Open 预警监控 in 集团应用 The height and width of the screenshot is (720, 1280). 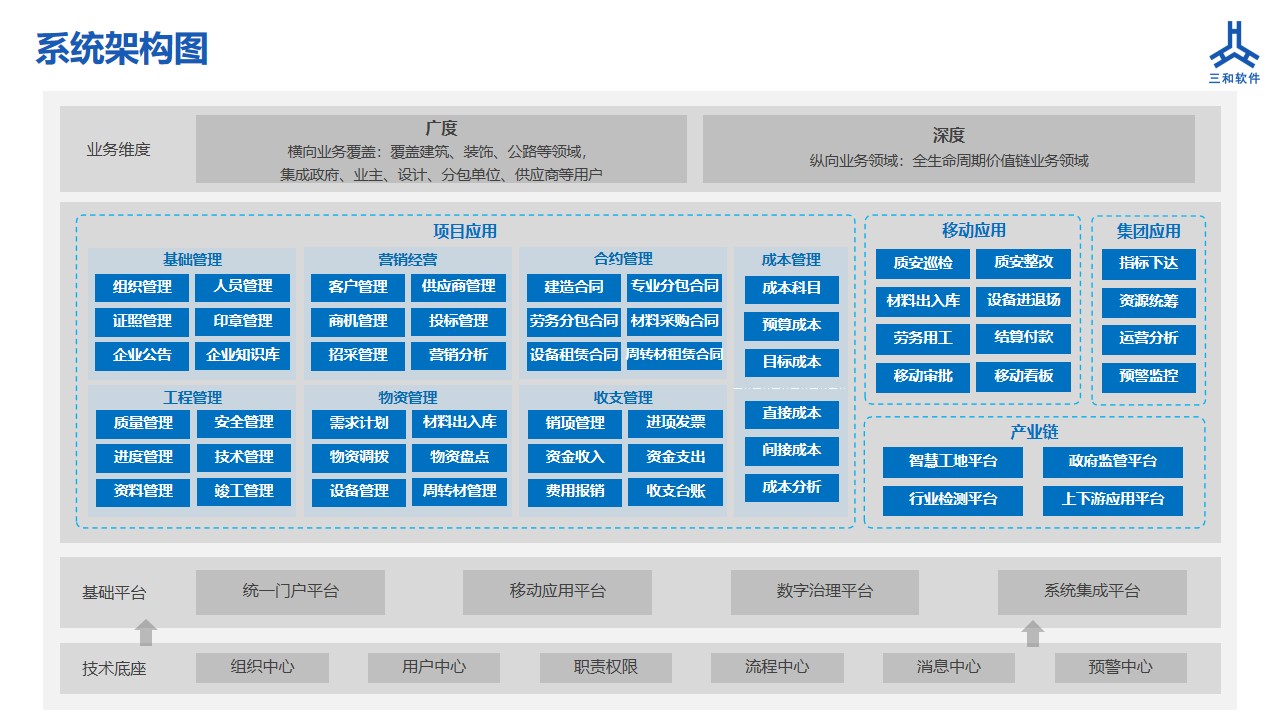point(1149,377)
